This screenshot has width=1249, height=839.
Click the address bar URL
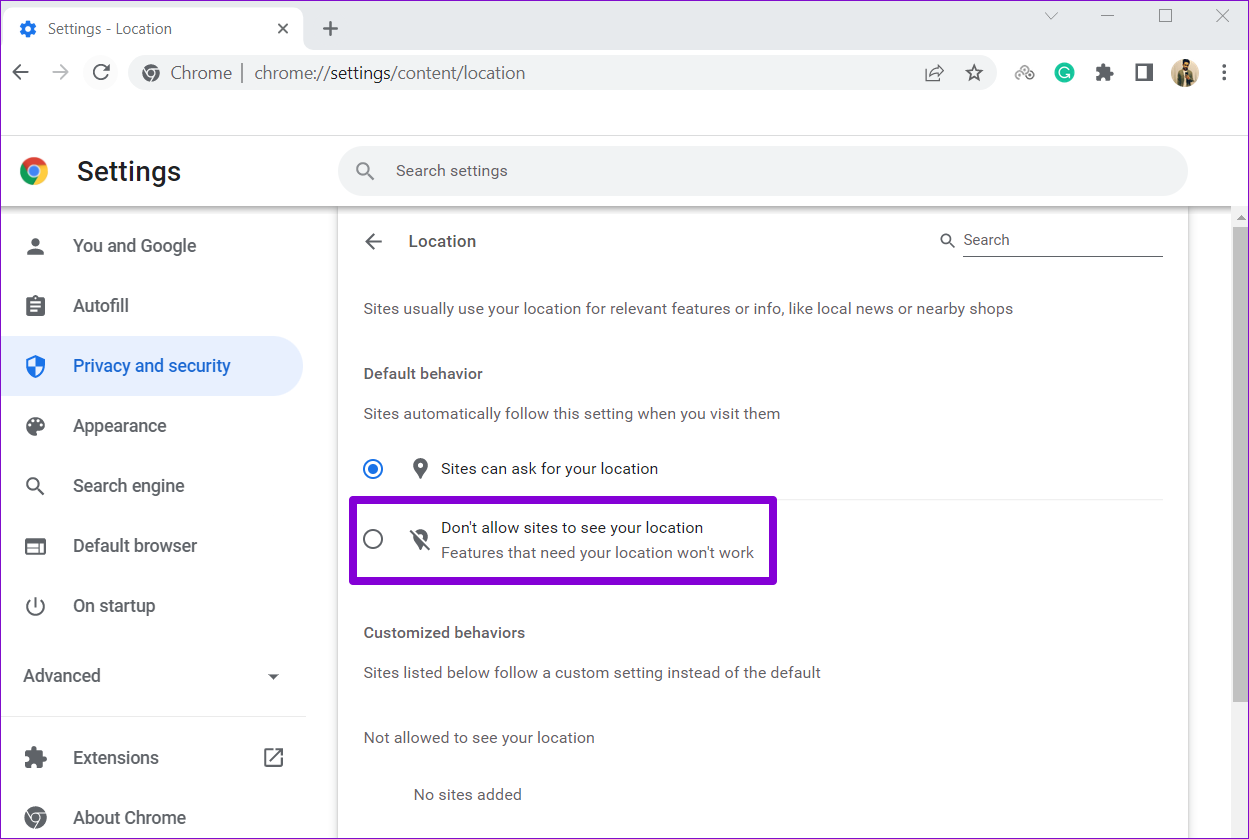(390, 73)
